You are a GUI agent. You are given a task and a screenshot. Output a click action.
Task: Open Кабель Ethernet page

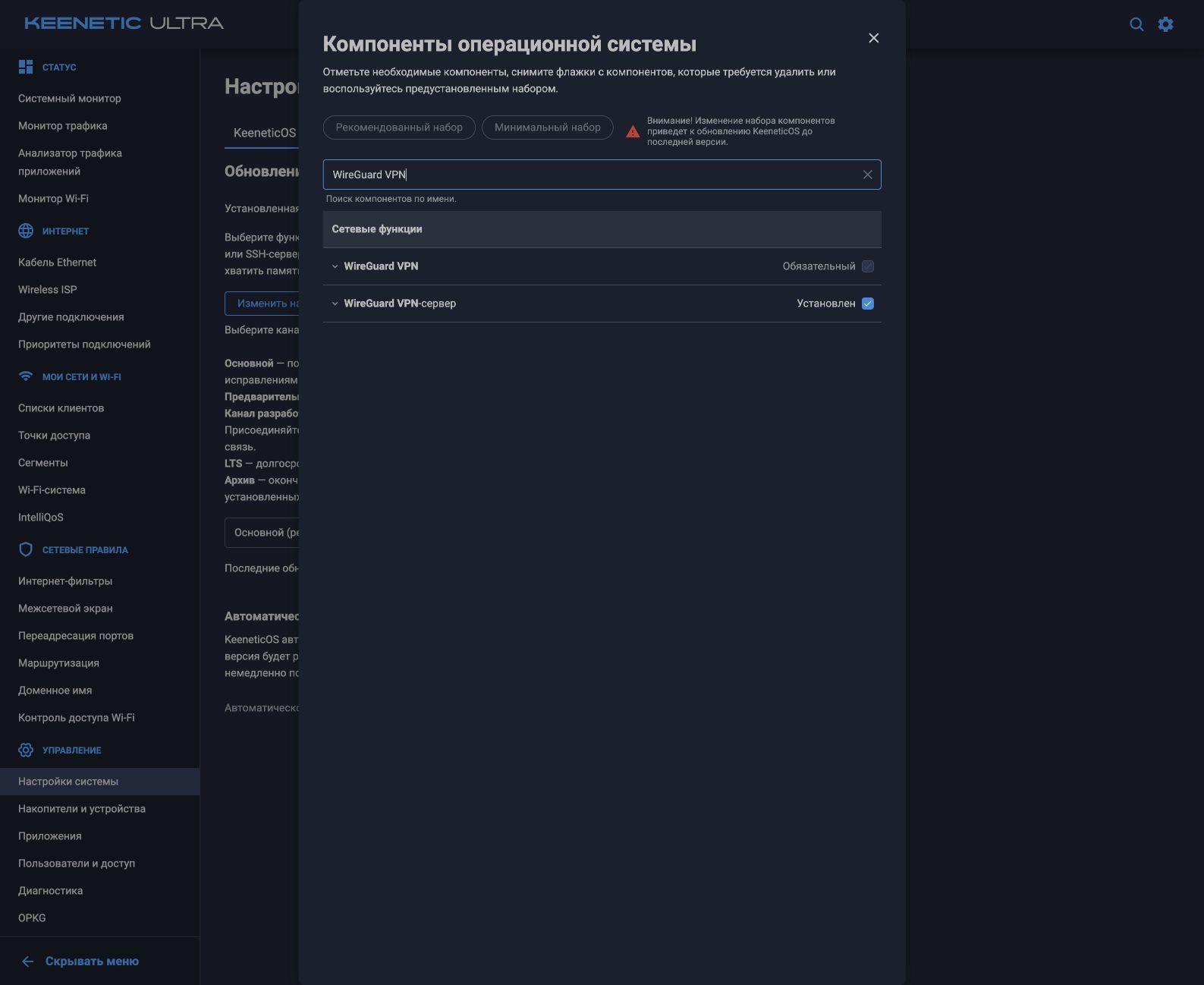(x=58, y=263)
